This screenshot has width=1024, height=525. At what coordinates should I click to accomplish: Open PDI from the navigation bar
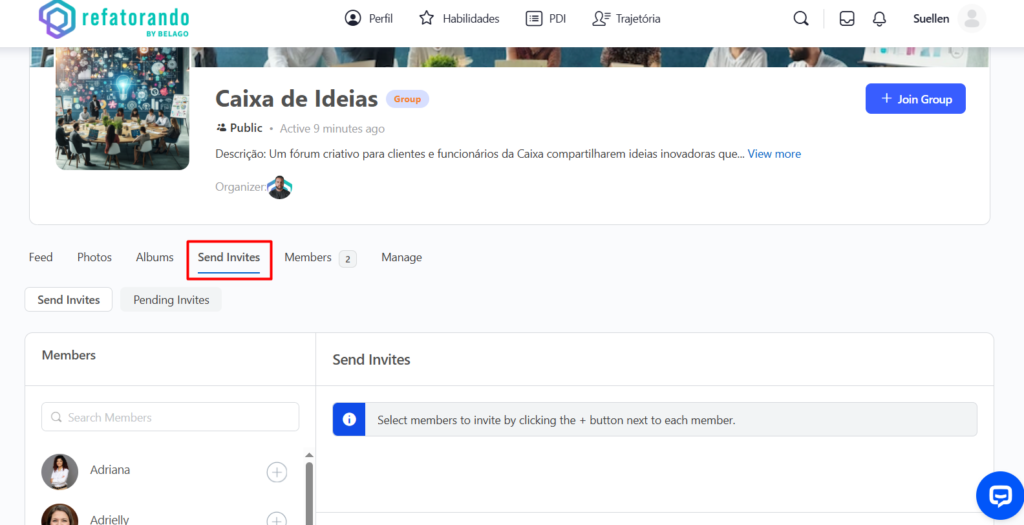547,19
